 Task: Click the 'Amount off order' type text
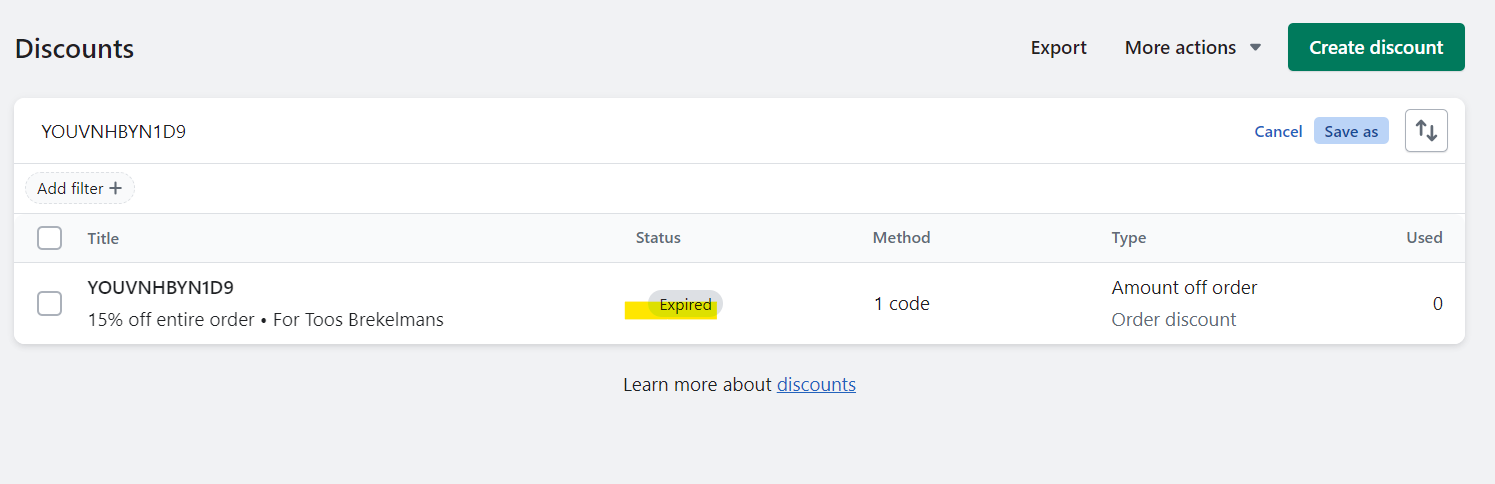click(x=1184, y=288)
